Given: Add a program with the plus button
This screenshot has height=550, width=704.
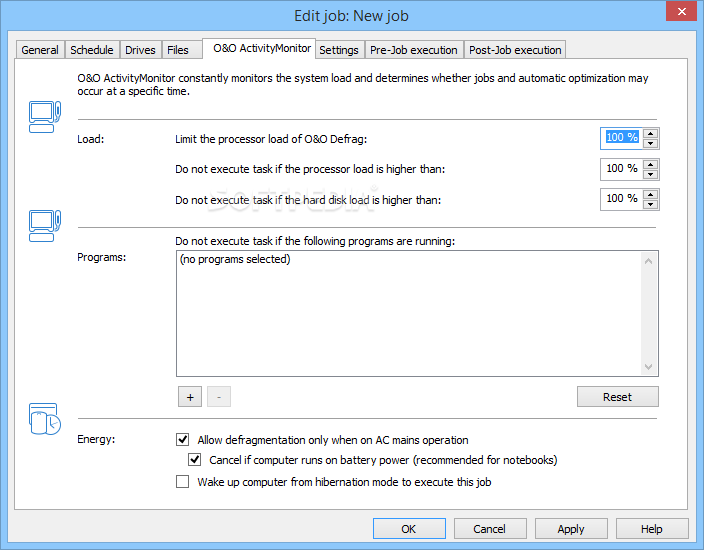Looking at the screenshot, I should point(190,397).
